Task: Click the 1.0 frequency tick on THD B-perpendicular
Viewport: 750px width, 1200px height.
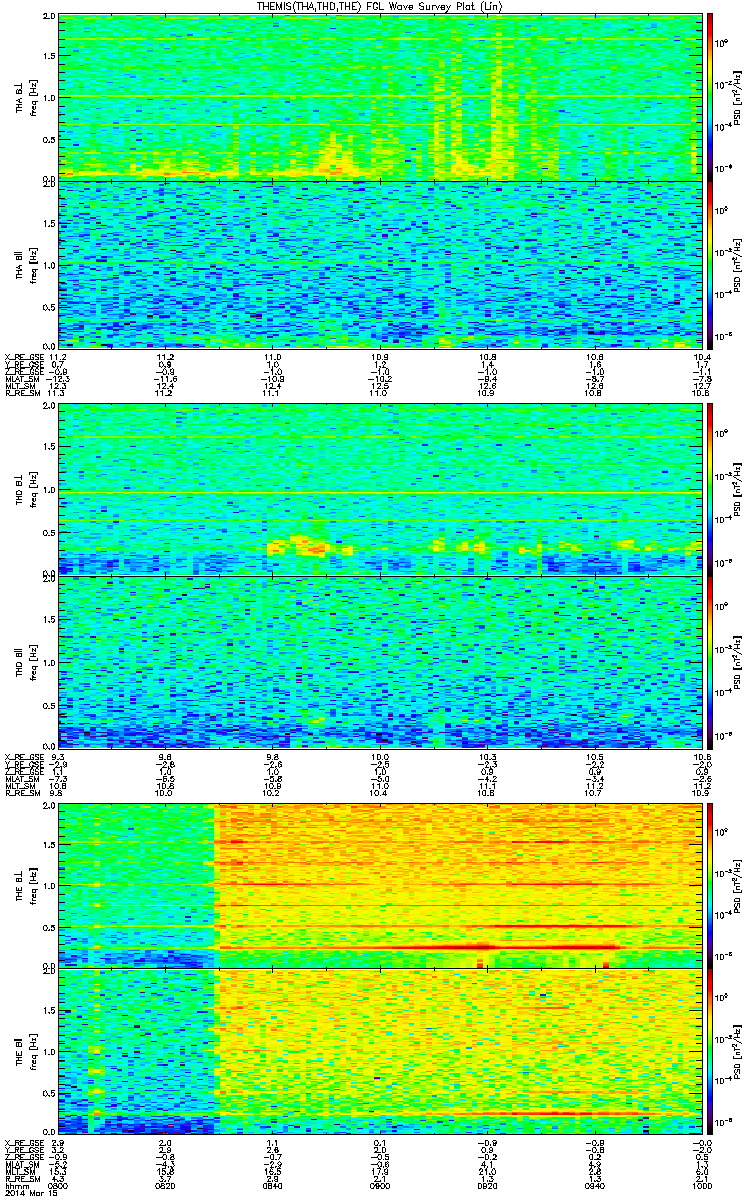Action: point(49,491)
